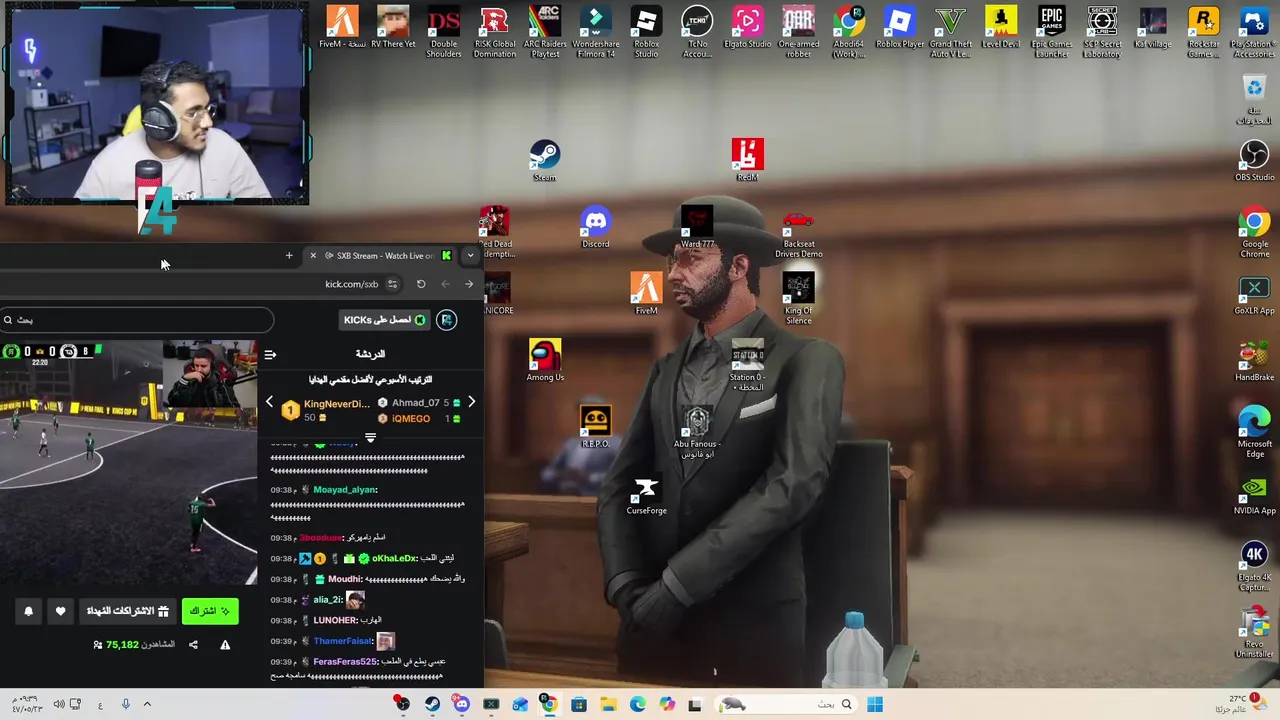1280x720 pixels.
Task: Open CurseForge from the desktop
Action: point(646,494)
